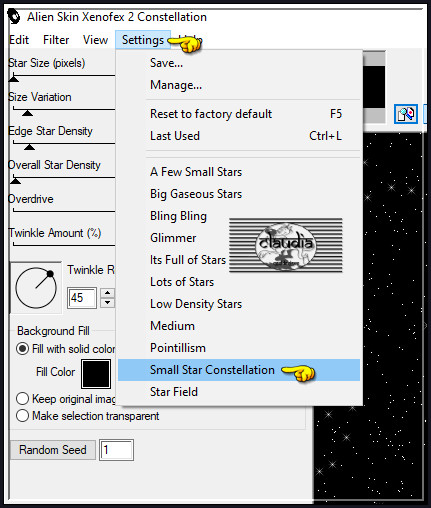The width and height of the screenshot is (431, 508).
Task: Apply Glimmer preset
Action: (x=239, y=238)
